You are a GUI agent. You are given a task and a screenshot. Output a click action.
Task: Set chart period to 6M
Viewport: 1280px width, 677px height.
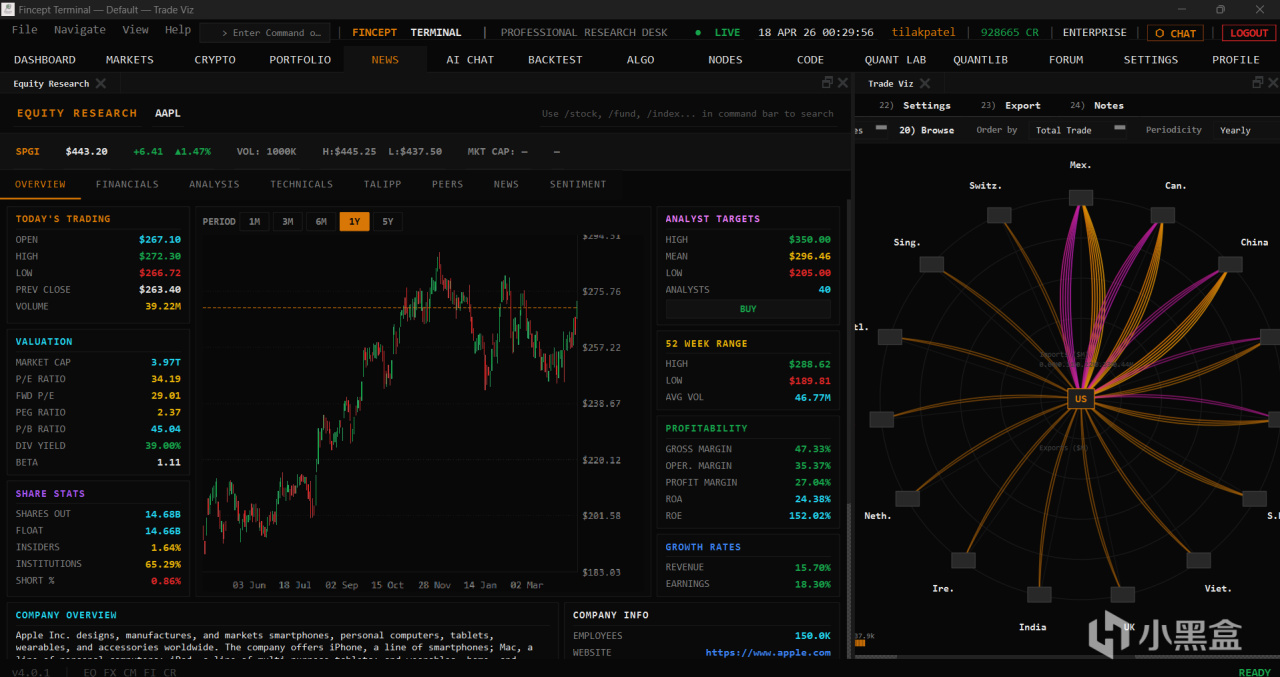[x=321, y=222]
